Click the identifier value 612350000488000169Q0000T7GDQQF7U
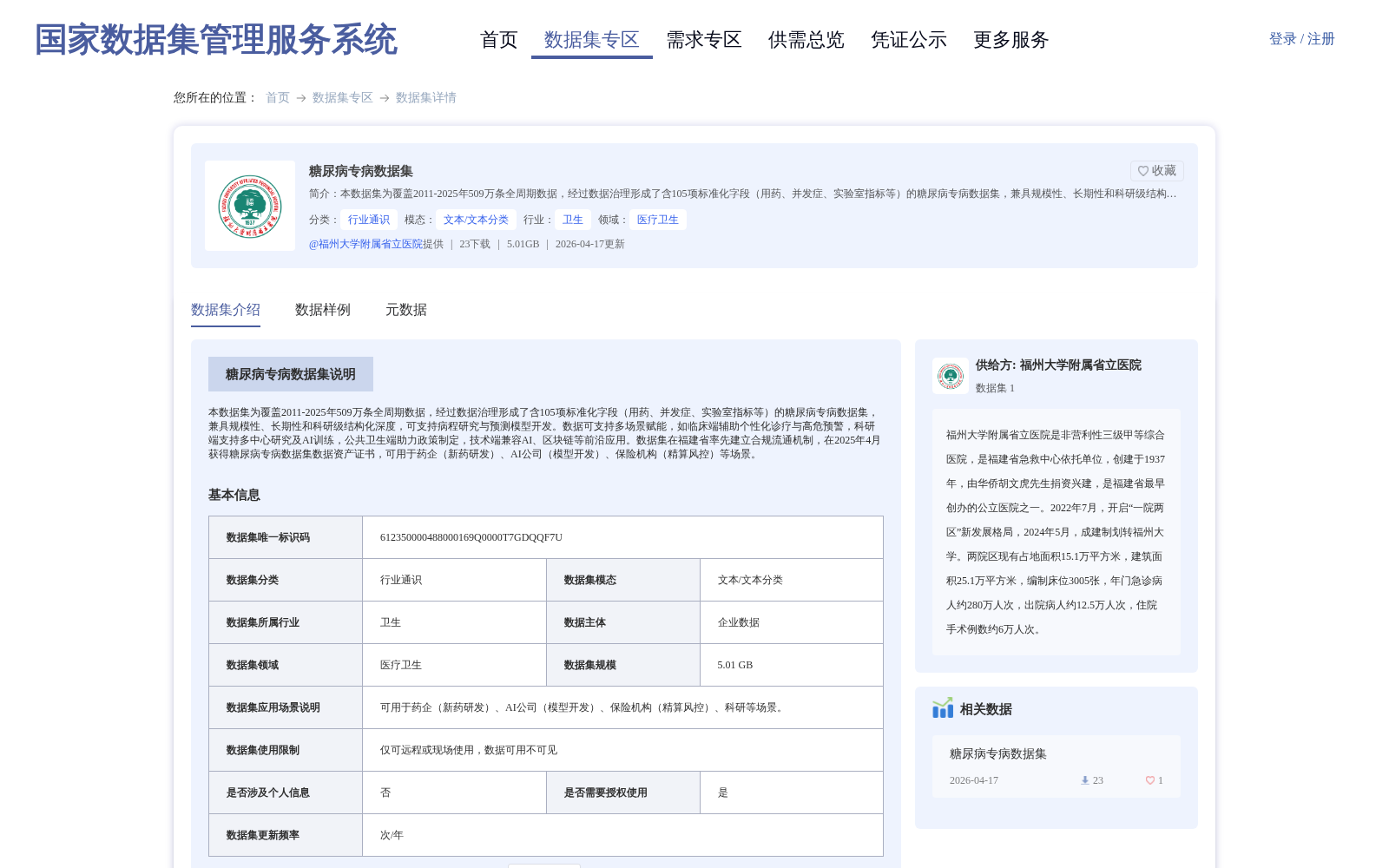Screen dimensions: 1389x868 point(471,537)
